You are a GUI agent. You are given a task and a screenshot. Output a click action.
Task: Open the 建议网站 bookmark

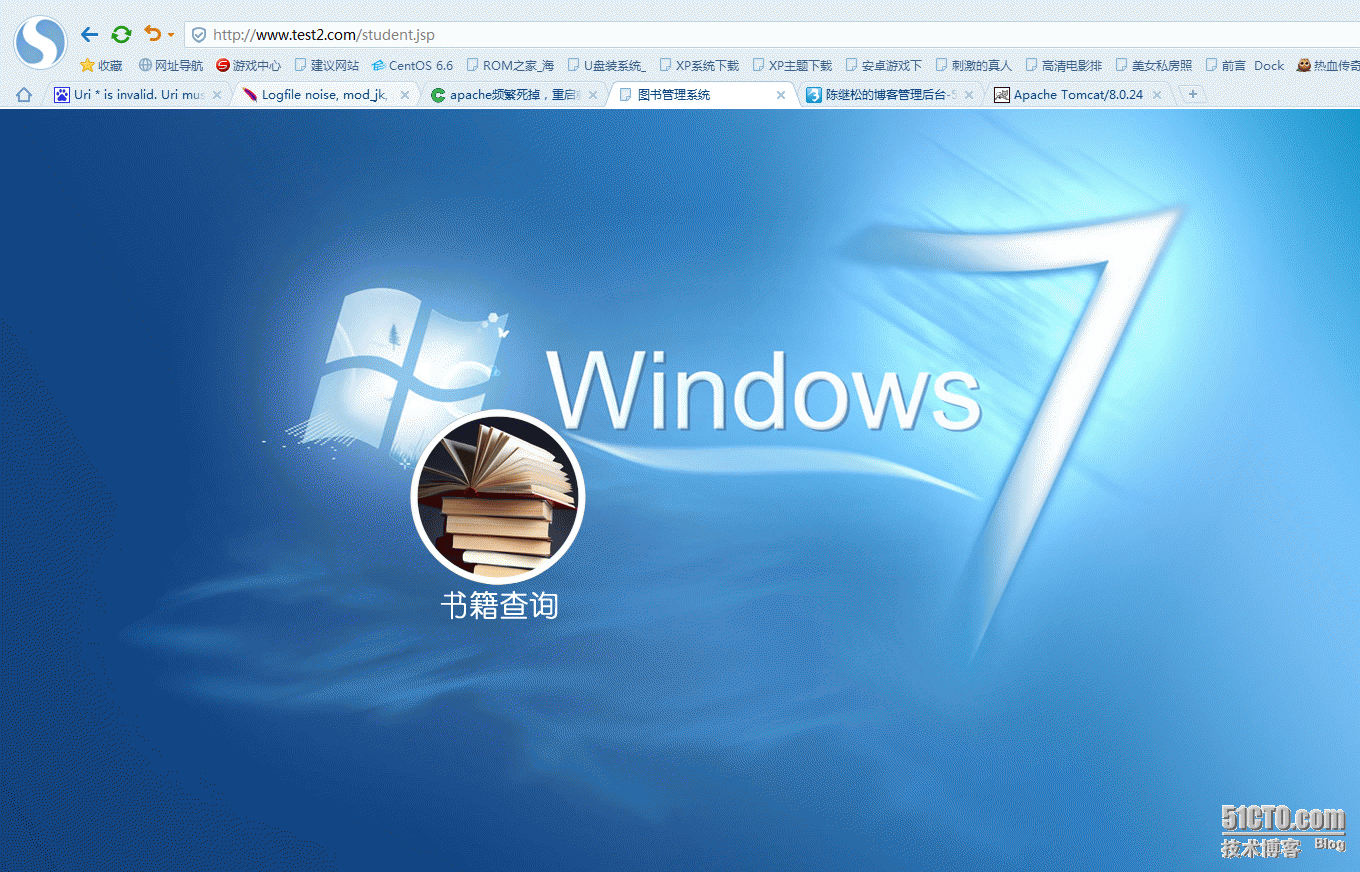(x=327, y=65)
